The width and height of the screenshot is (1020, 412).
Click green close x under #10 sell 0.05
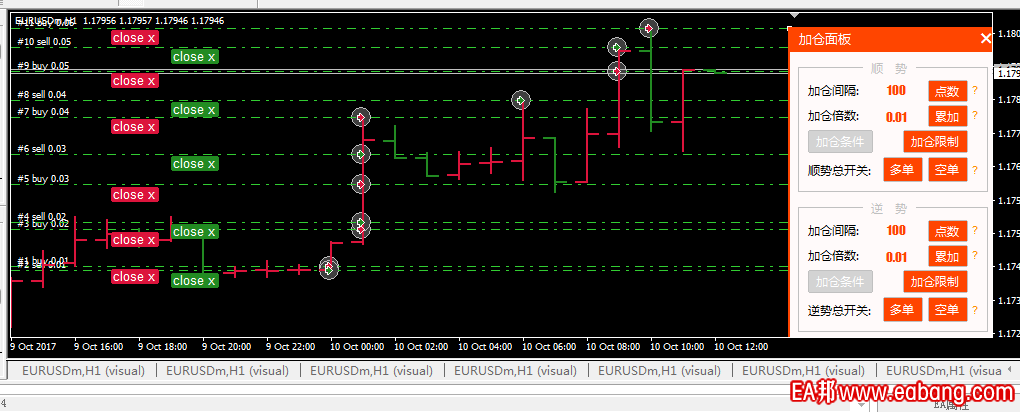[x=195, y=57]
